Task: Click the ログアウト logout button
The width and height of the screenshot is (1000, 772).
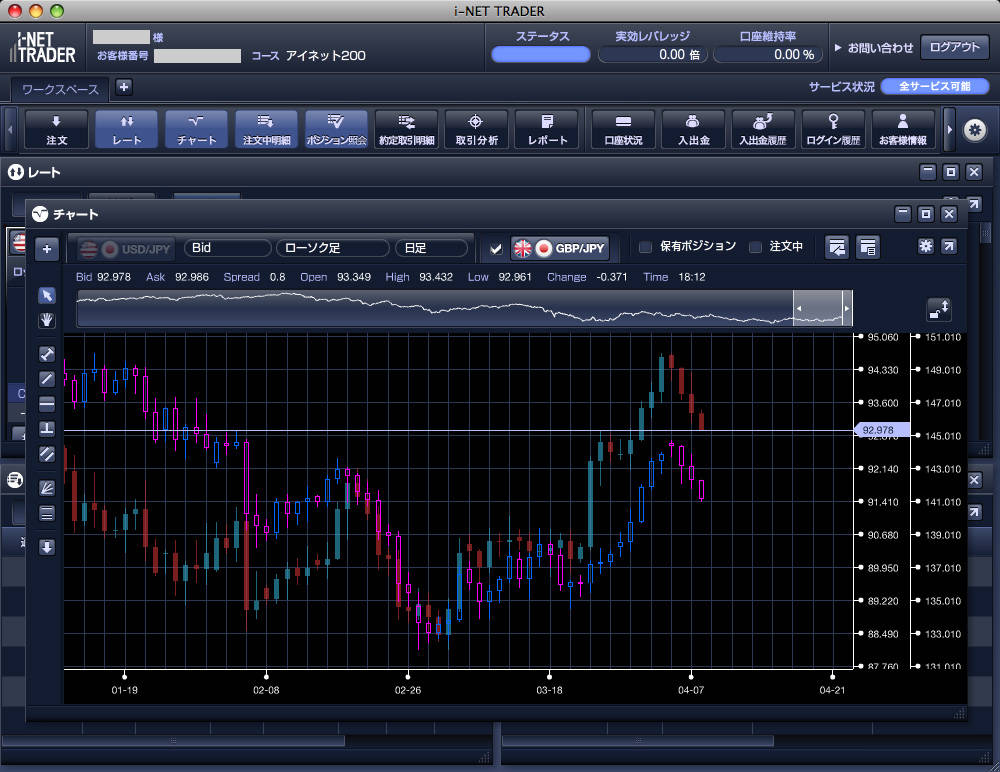Action: (x=954, y=47)
